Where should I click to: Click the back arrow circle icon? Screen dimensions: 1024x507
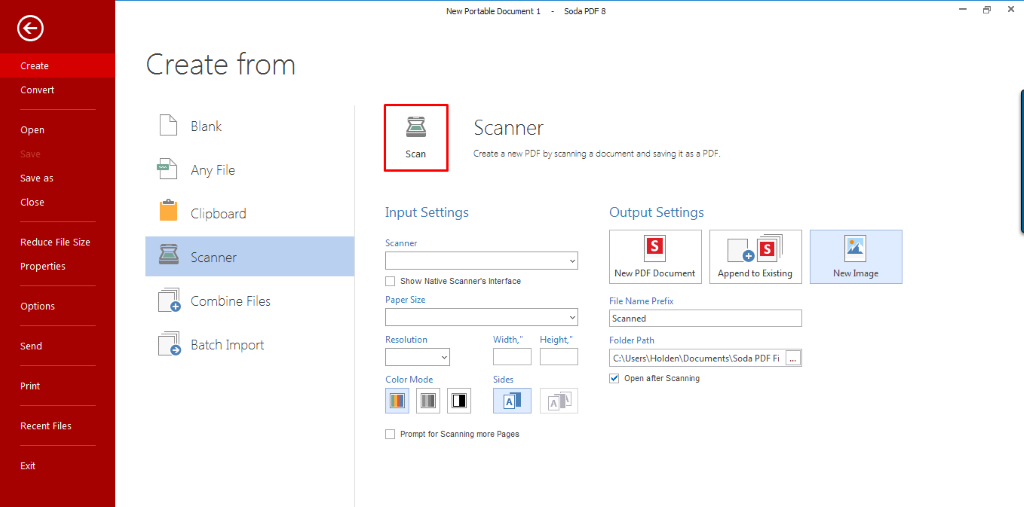[30, 28]
